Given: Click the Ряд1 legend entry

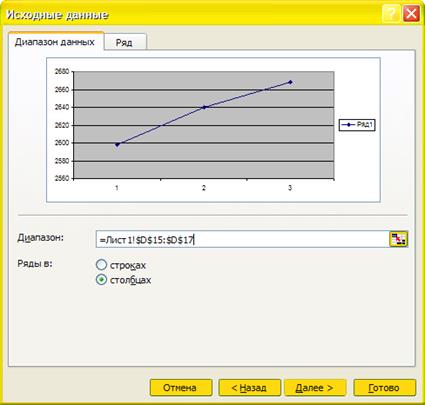Looking at the screenshot, I should (357, 125).
